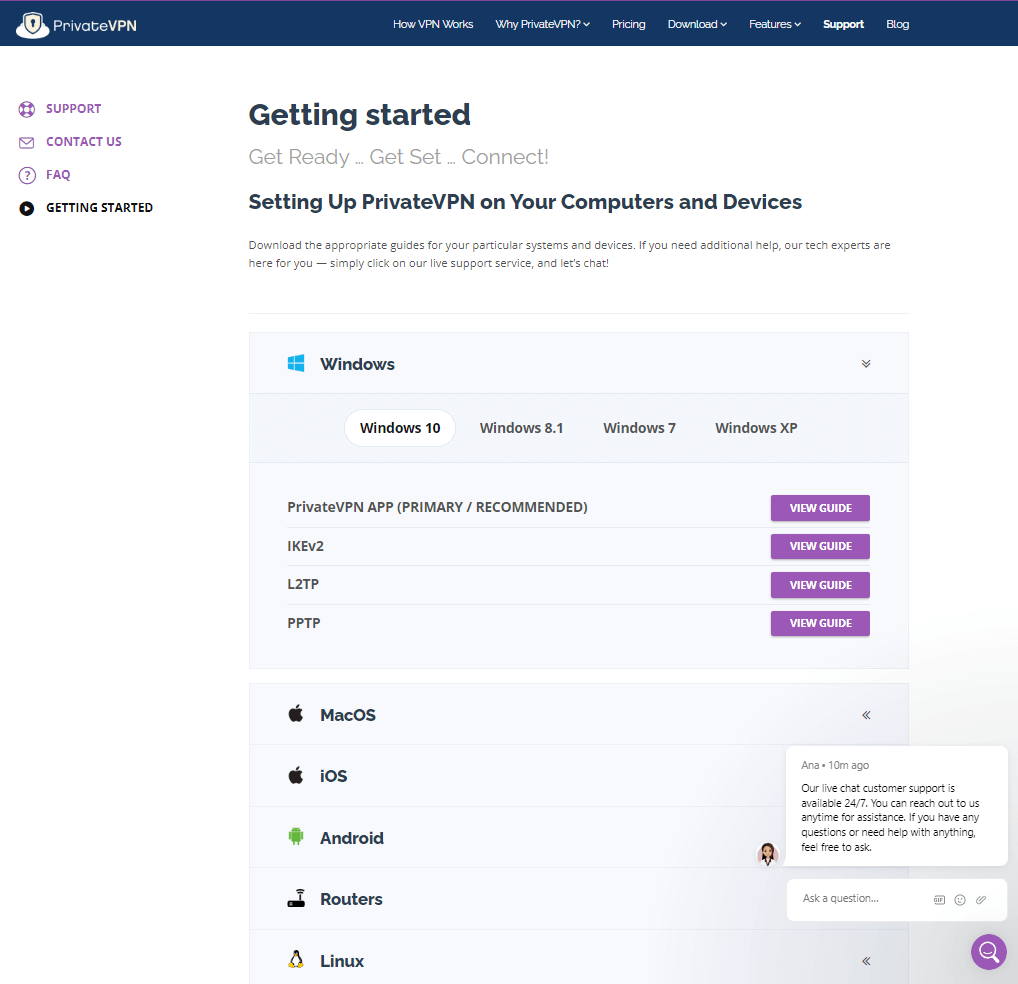This screenshot has width=1018, height=984.
Task: Switch to the Windows 7 tab
Action: tap(639, 428)
